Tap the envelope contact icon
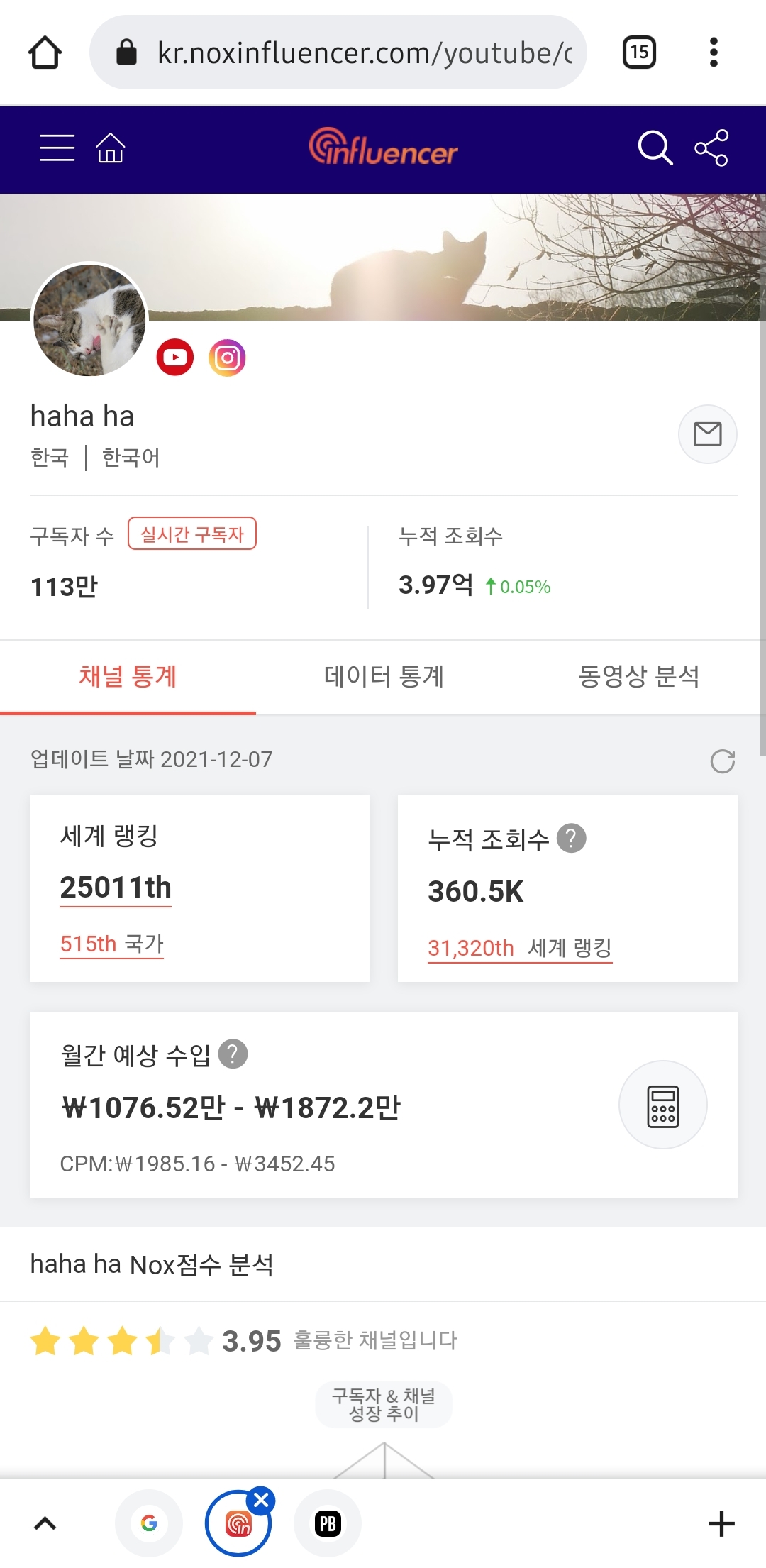 707,434
